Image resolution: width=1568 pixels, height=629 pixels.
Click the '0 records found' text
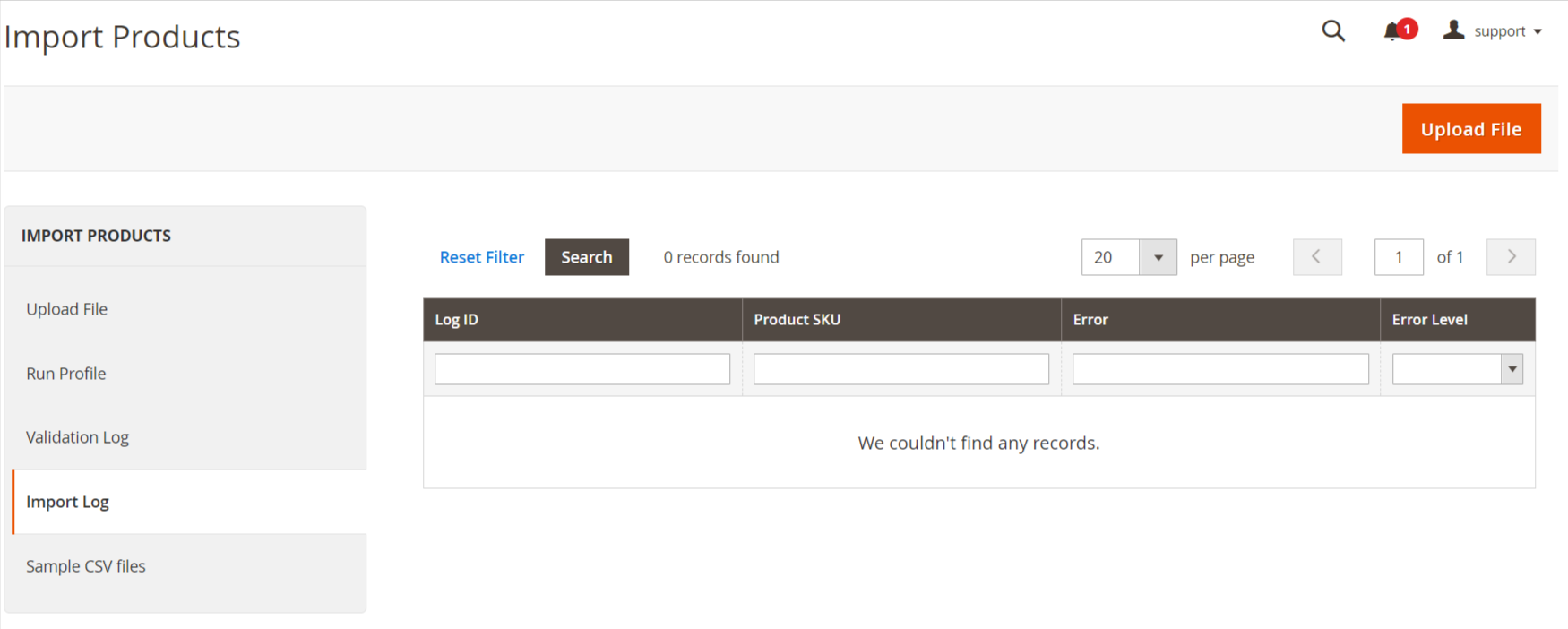coord(721,257)
